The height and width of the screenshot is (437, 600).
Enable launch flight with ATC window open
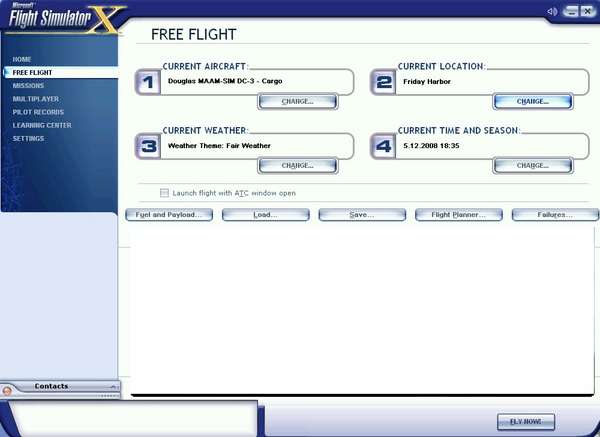[164, 193]
